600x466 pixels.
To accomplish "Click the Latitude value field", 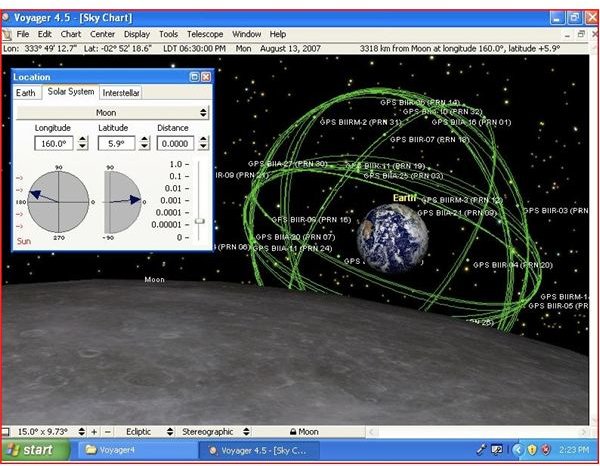I will [116, 143].
